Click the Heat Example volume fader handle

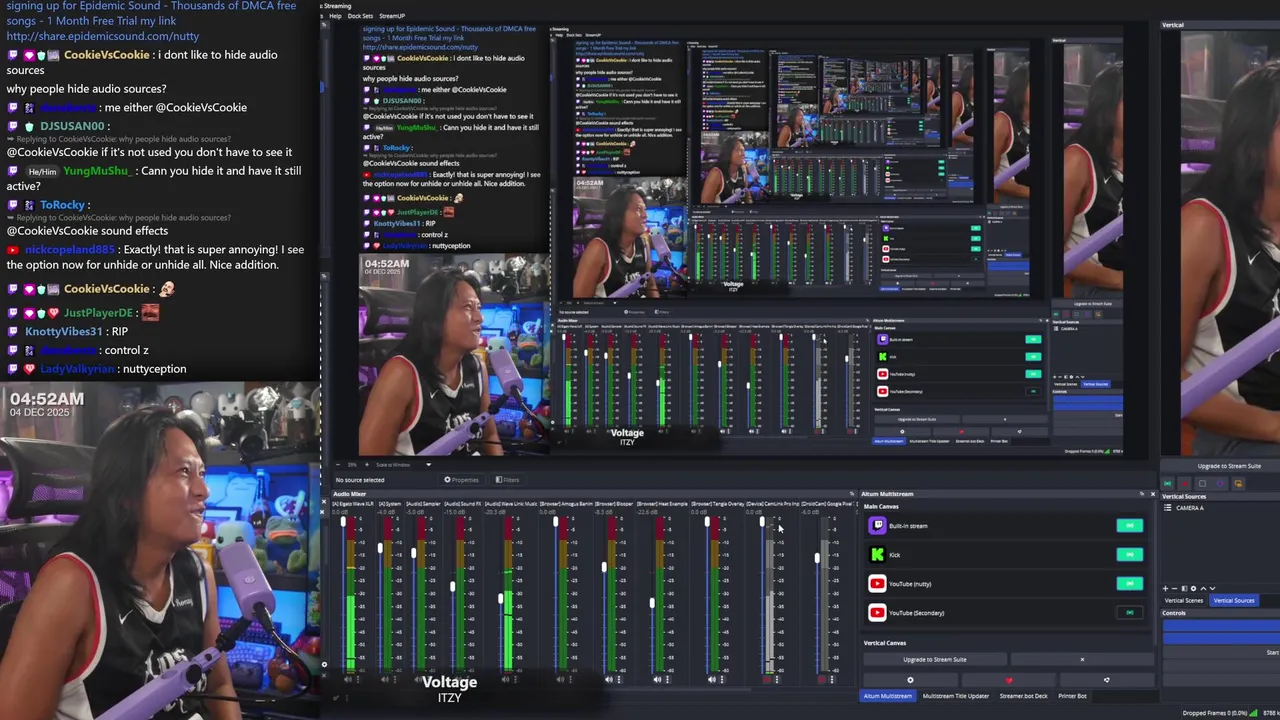click(652, 603)
